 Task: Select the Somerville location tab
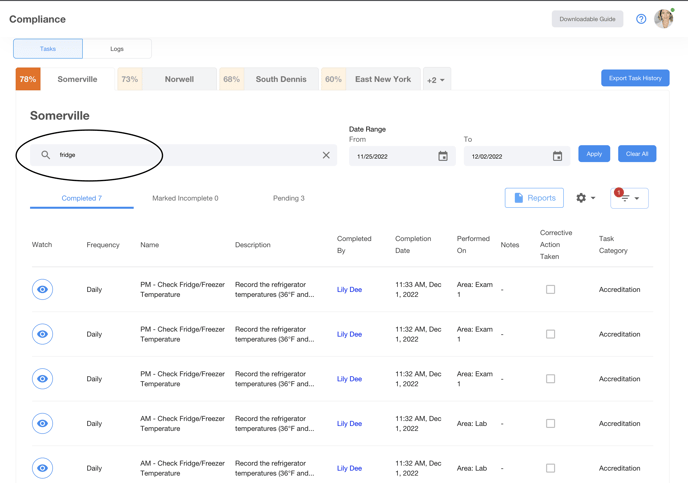[x=65, y=79]
